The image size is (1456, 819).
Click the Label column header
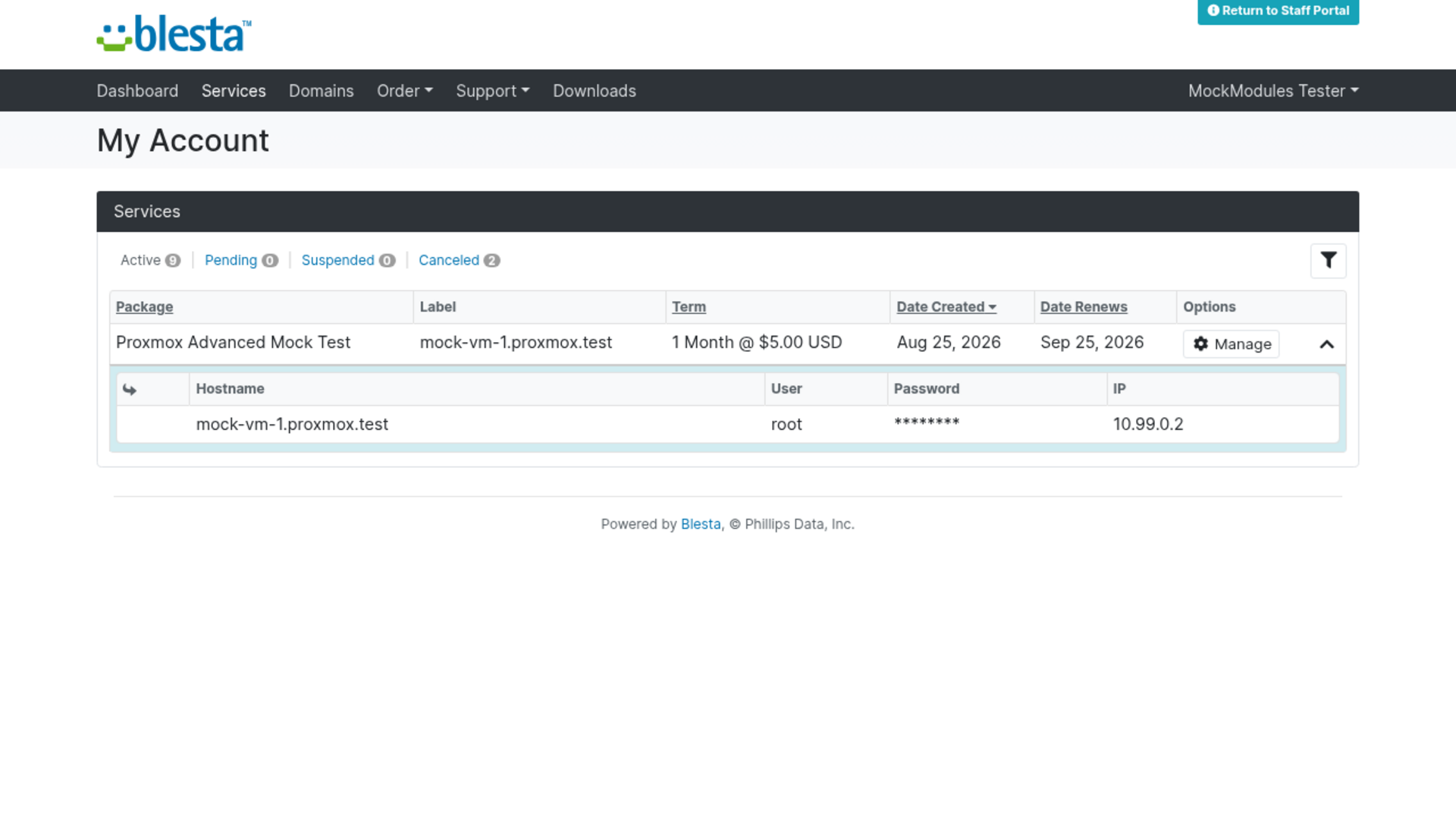(438, 307)
